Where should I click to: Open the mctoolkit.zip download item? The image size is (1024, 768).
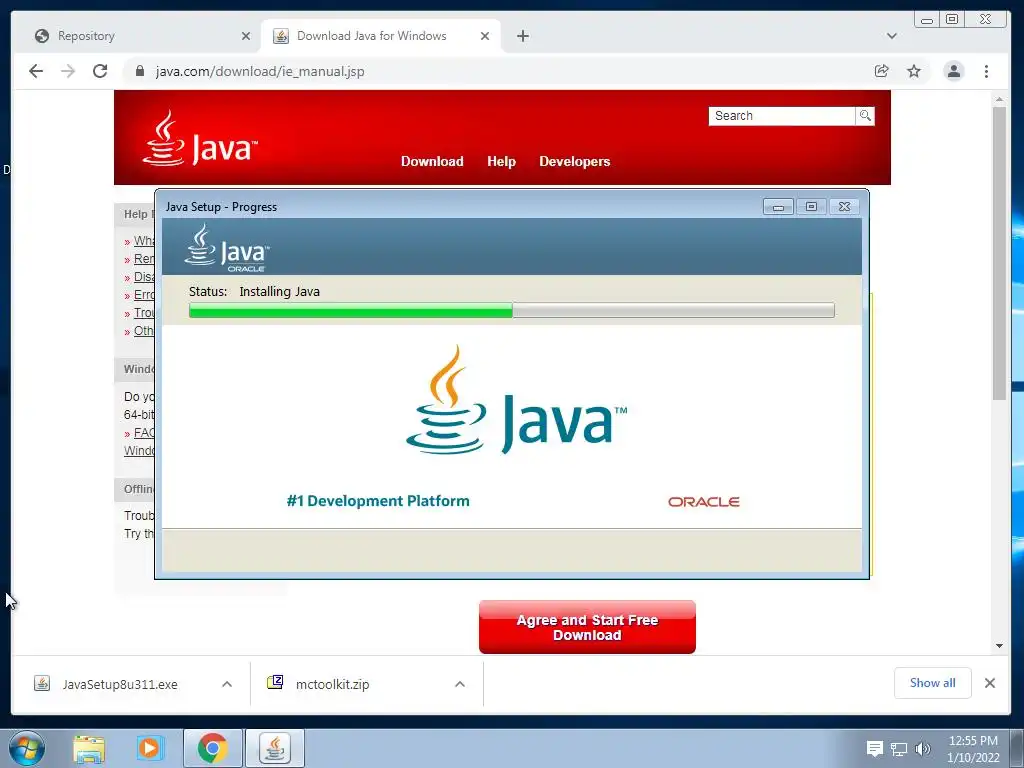(x=327, y=684)
